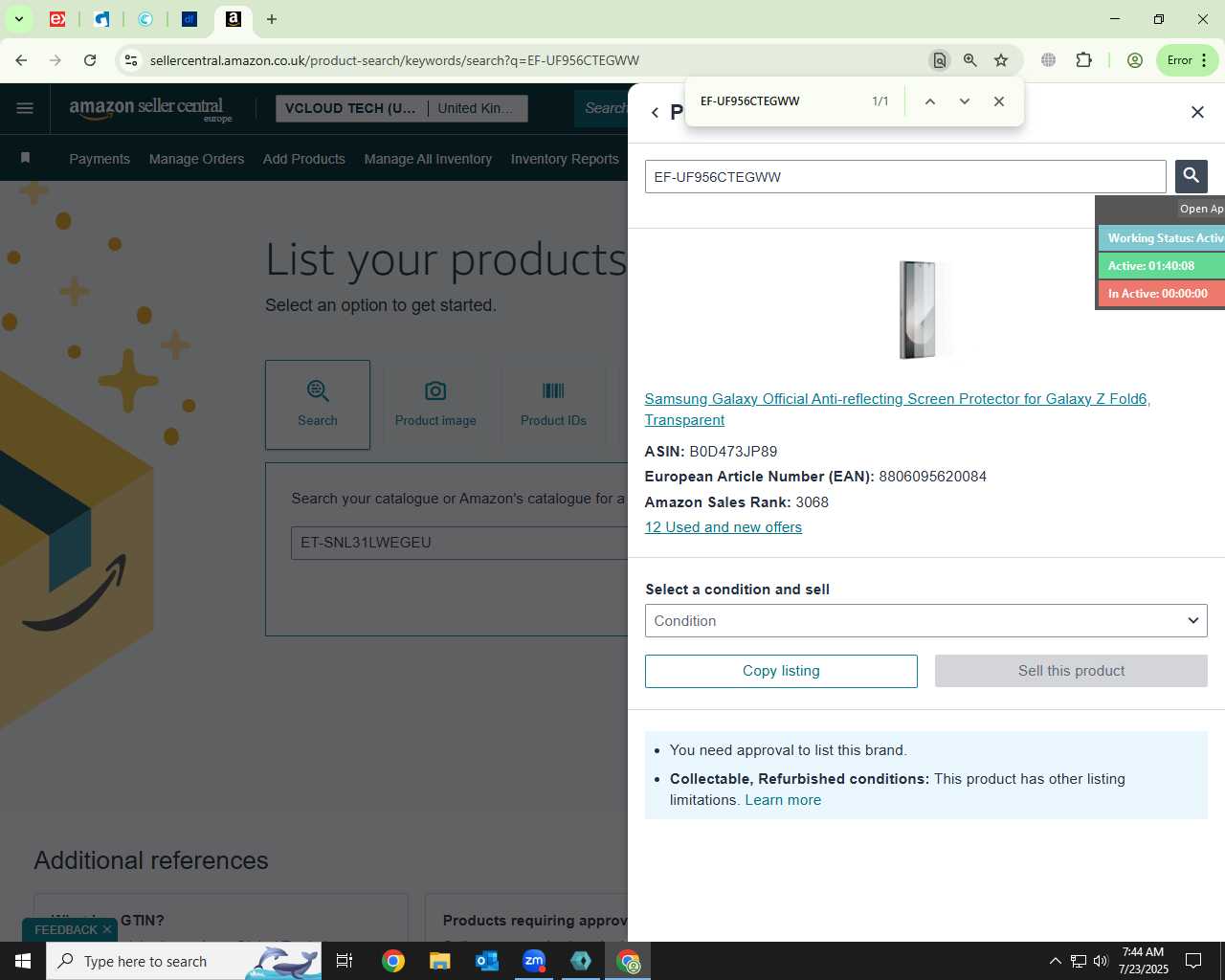Screen dimensions: 1225x980
Task: Go back using the panel's left chevron
Action: pos(656,112)
